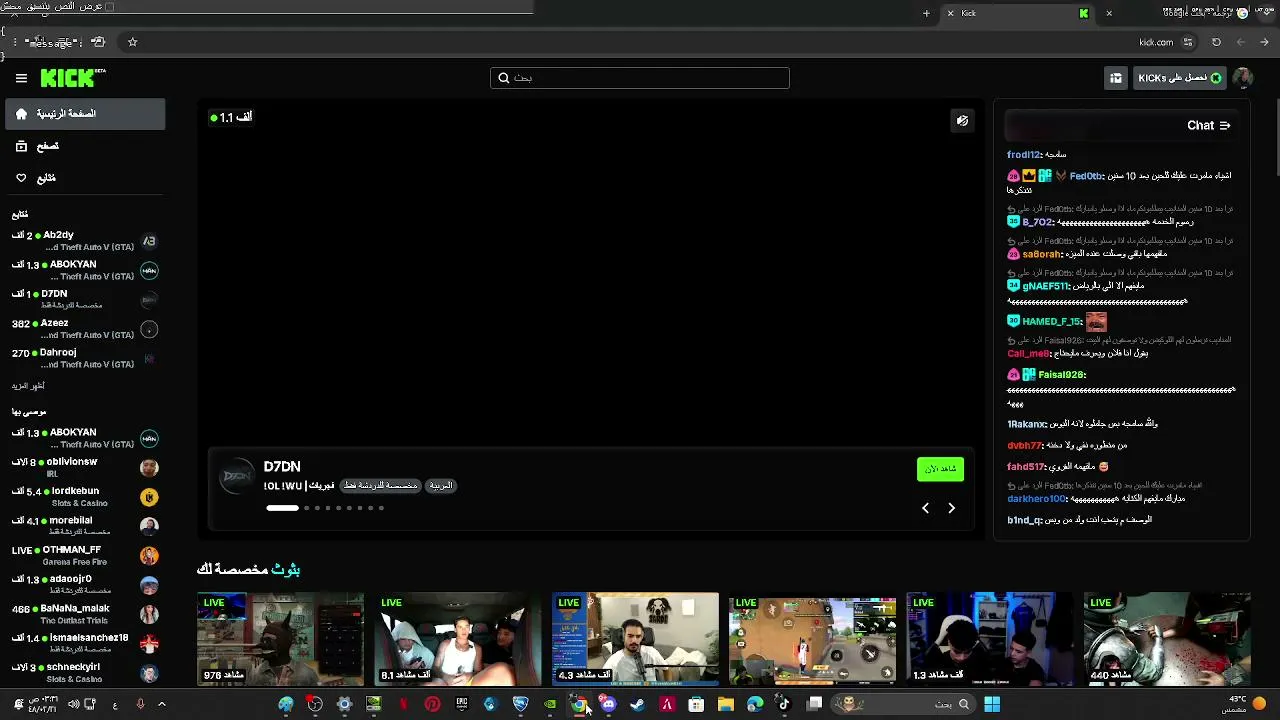Open the Following heart sidebar item
This screenshot has width=1280, height=720.
coord(85,178)
